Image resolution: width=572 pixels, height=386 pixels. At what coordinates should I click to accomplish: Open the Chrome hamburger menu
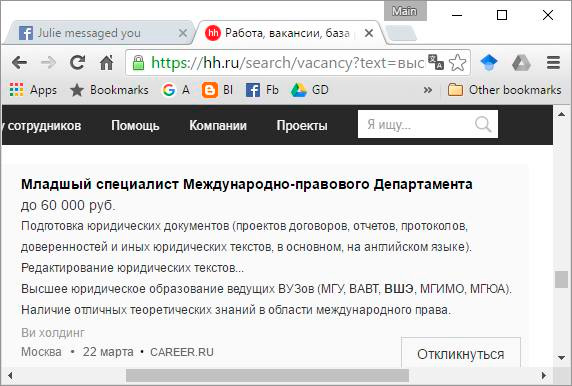[x=553, y=63]
